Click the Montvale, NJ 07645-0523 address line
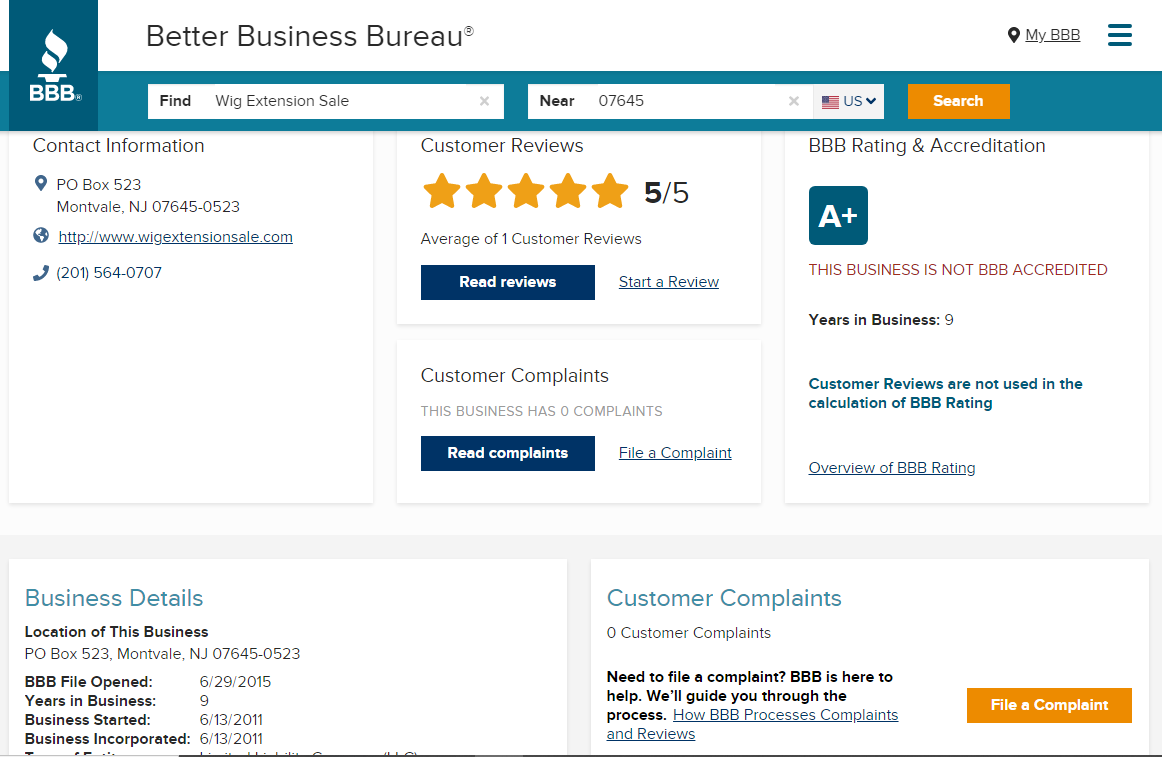This screenshot has width=1162, height=757. 148,207
